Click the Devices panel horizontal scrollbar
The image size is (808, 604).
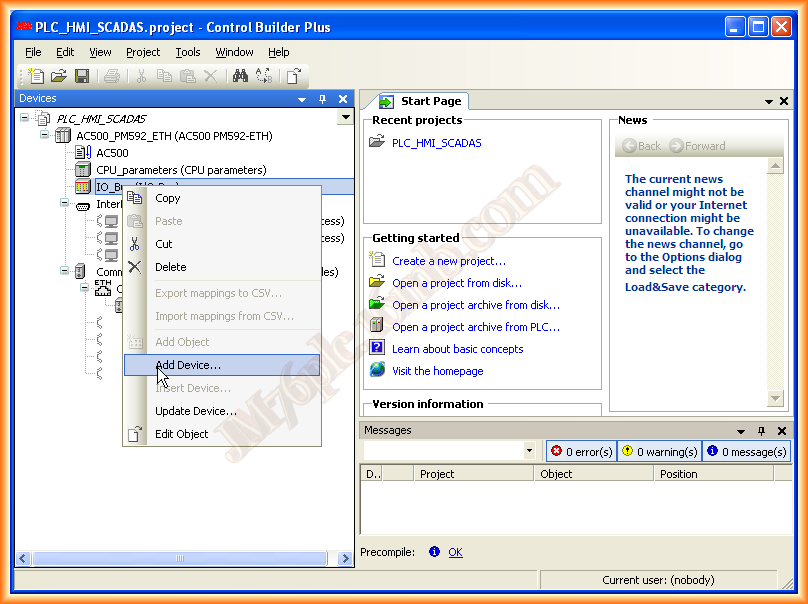(180, 559)
